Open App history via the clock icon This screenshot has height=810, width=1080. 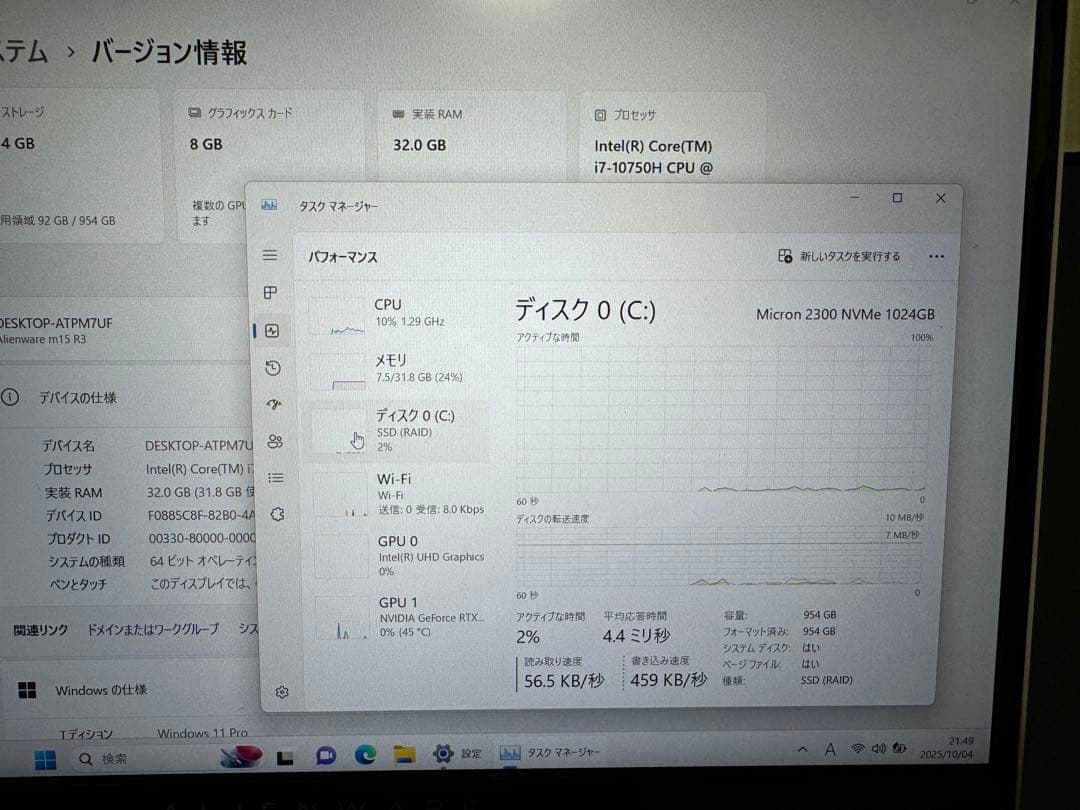pos(270,367)
